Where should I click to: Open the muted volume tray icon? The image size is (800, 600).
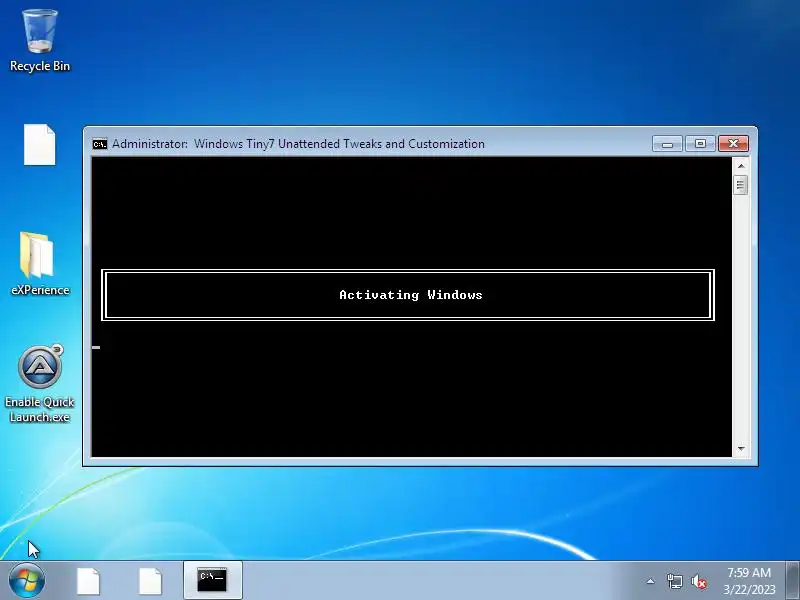click(x=698, y=582)
